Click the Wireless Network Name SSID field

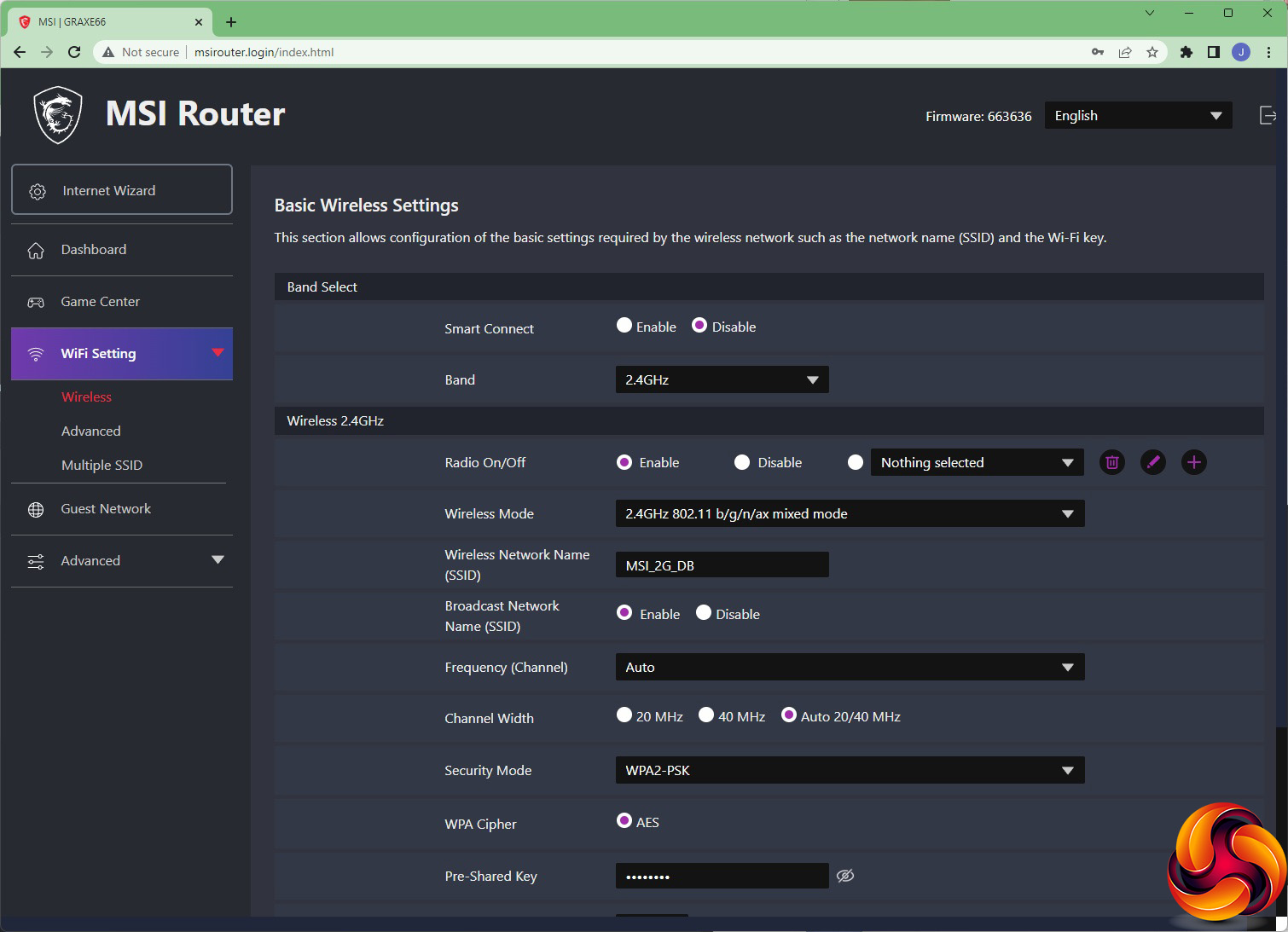[722, 564]
